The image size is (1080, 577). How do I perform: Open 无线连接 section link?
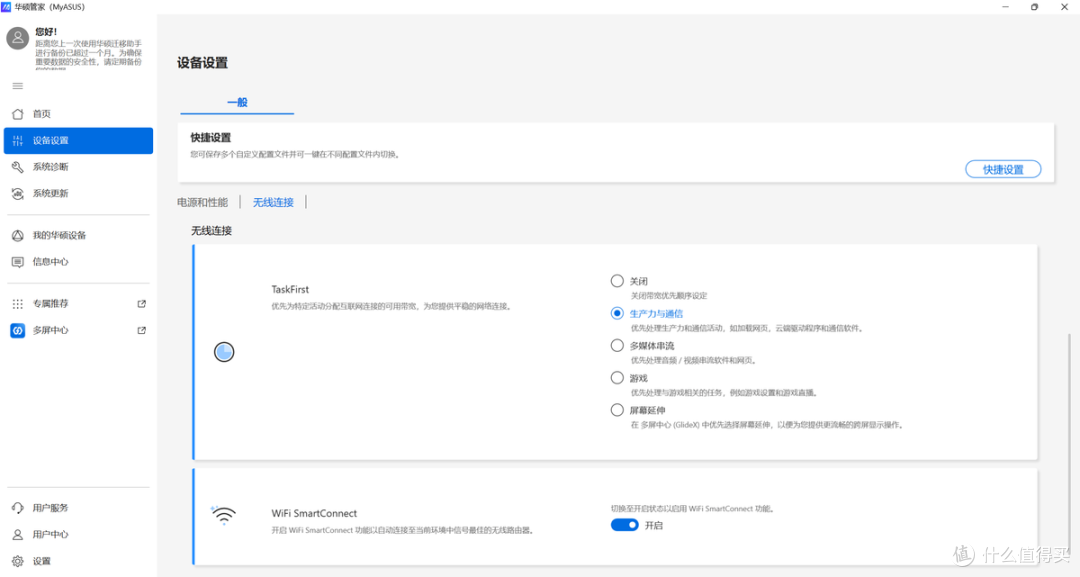click(x=273, y=202)
